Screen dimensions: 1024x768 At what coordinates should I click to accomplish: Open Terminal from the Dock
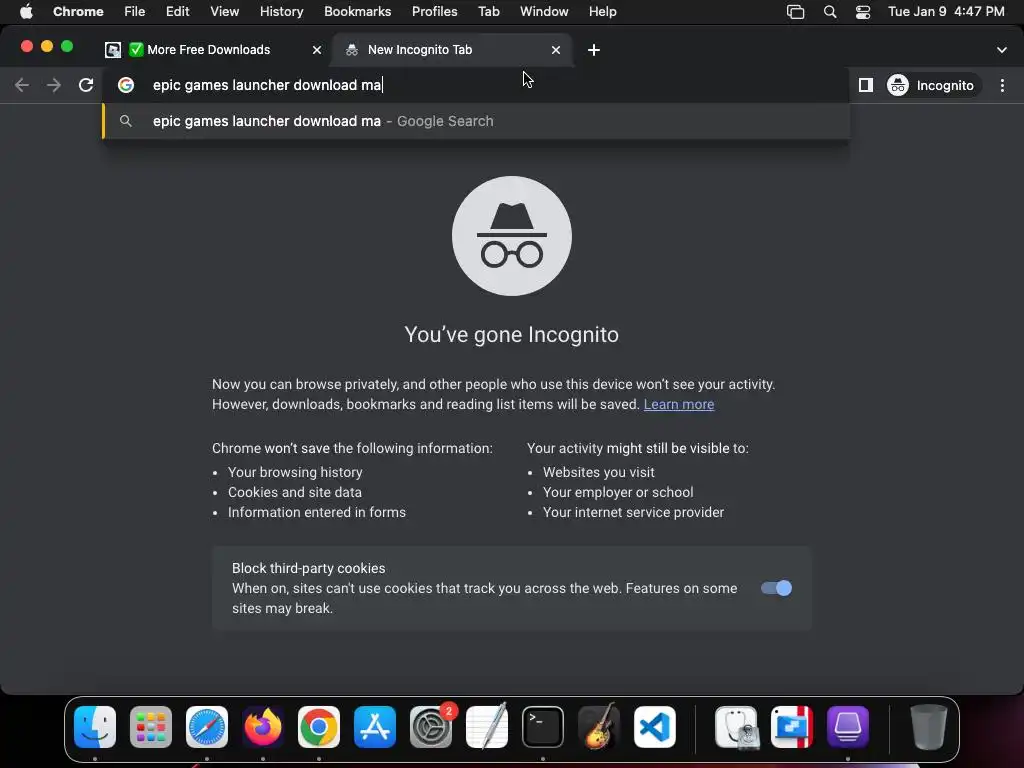(543, 727)
